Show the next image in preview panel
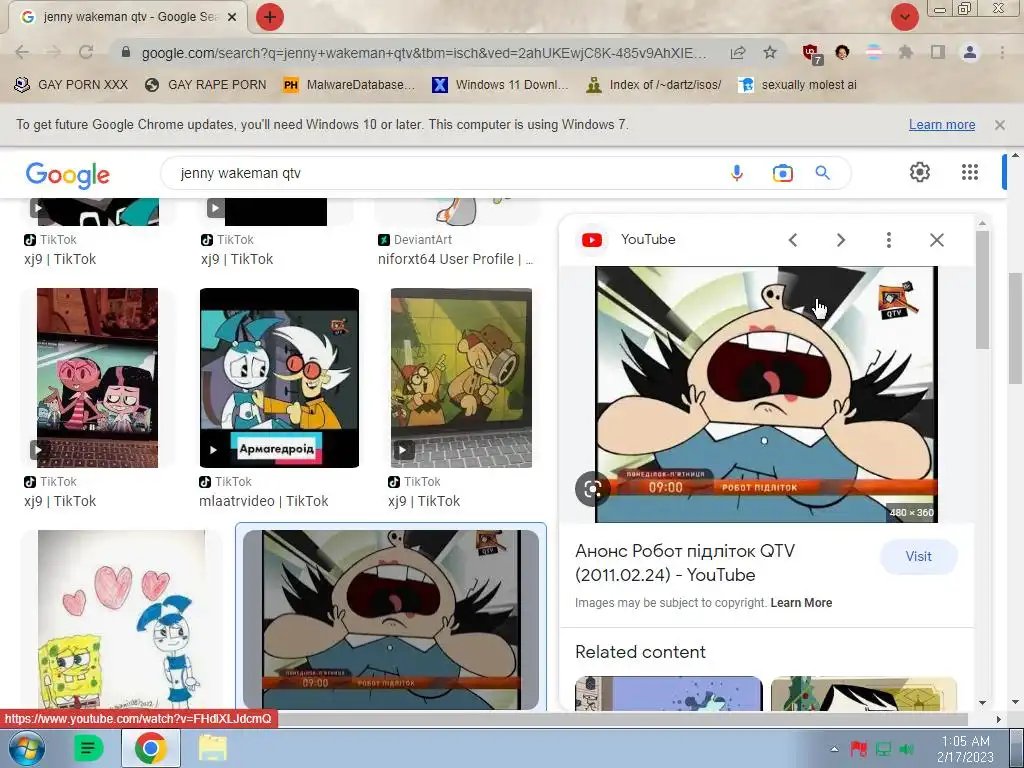The width and height of the screenshot is (1024, 768). click(x=841, y=240)
